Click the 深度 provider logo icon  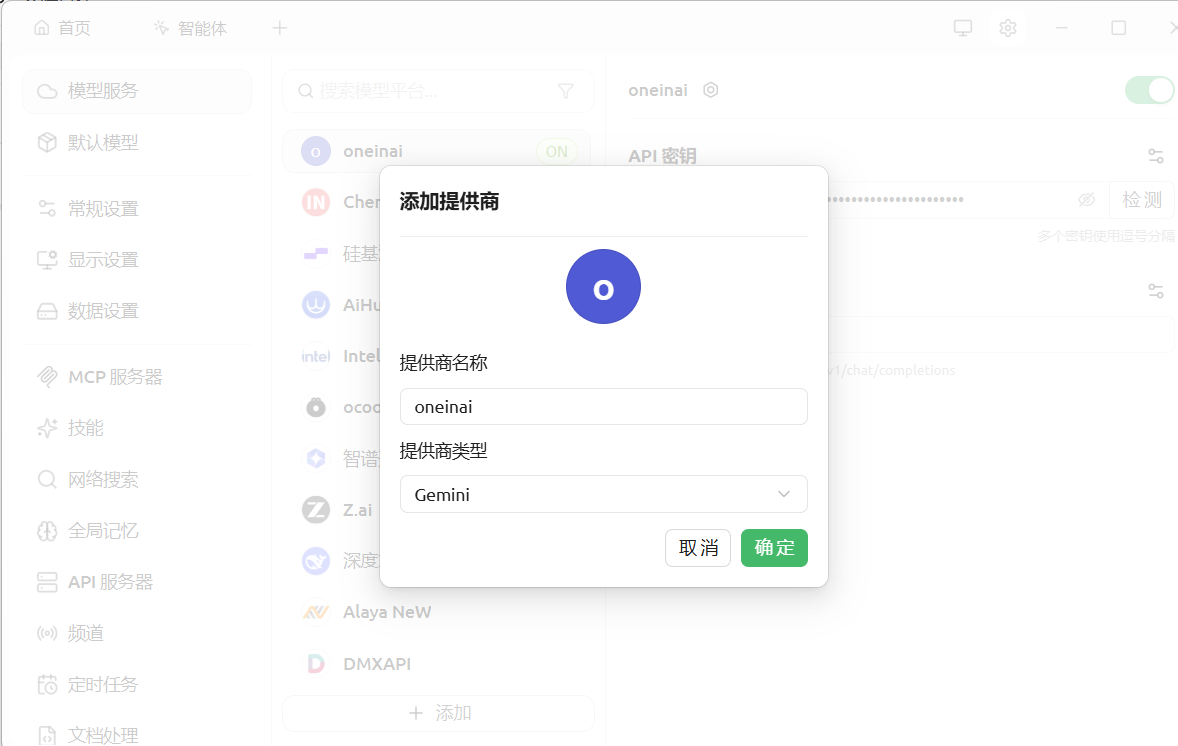coord(316,561)
